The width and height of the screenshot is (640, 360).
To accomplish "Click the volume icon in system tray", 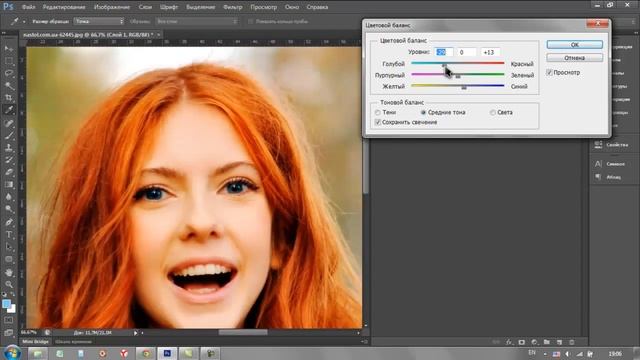I will click(568, 353).
